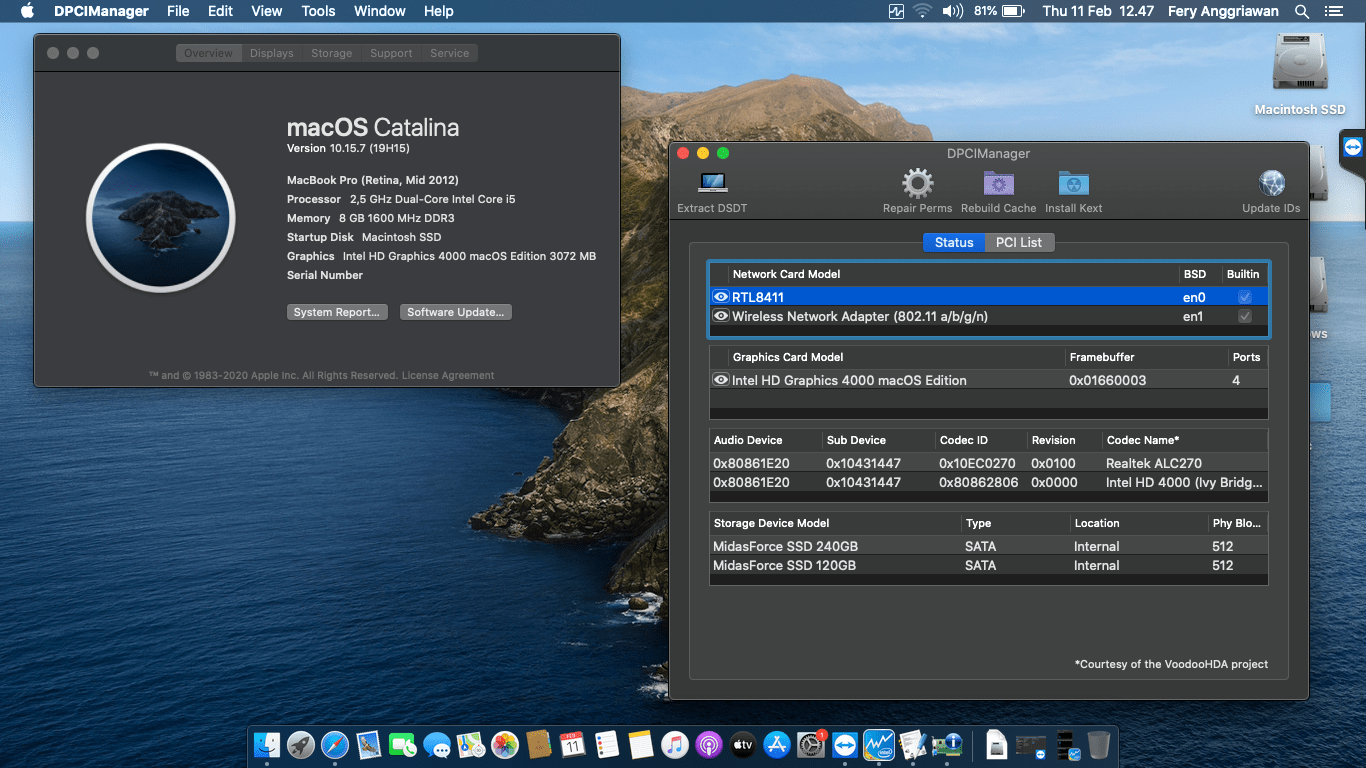Open Finder from the dock

267,744
